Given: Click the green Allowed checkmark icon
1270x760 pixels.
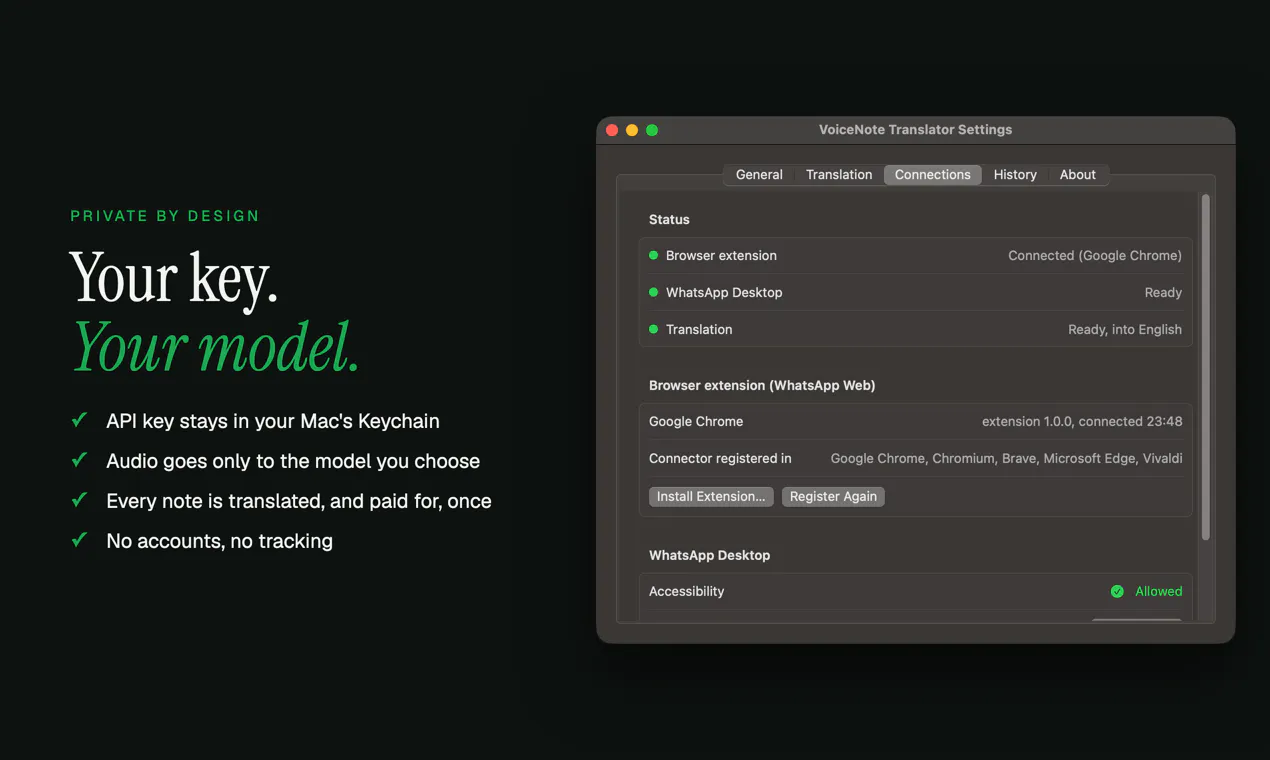Looking at the screenshot, I should (x=1117, y=591).
